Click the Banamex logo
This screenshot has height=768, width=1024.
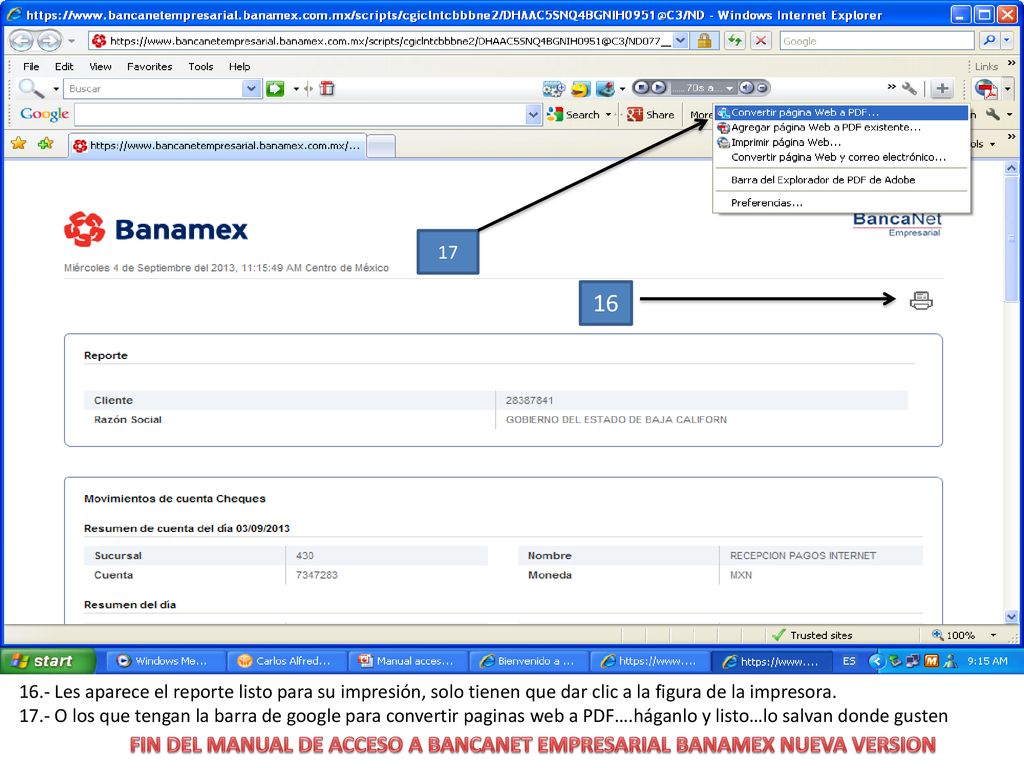156,229
